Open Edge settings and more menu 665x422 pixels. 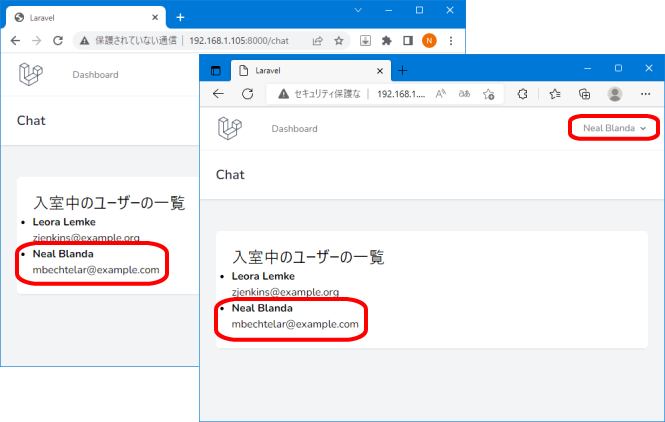[645, 94]
